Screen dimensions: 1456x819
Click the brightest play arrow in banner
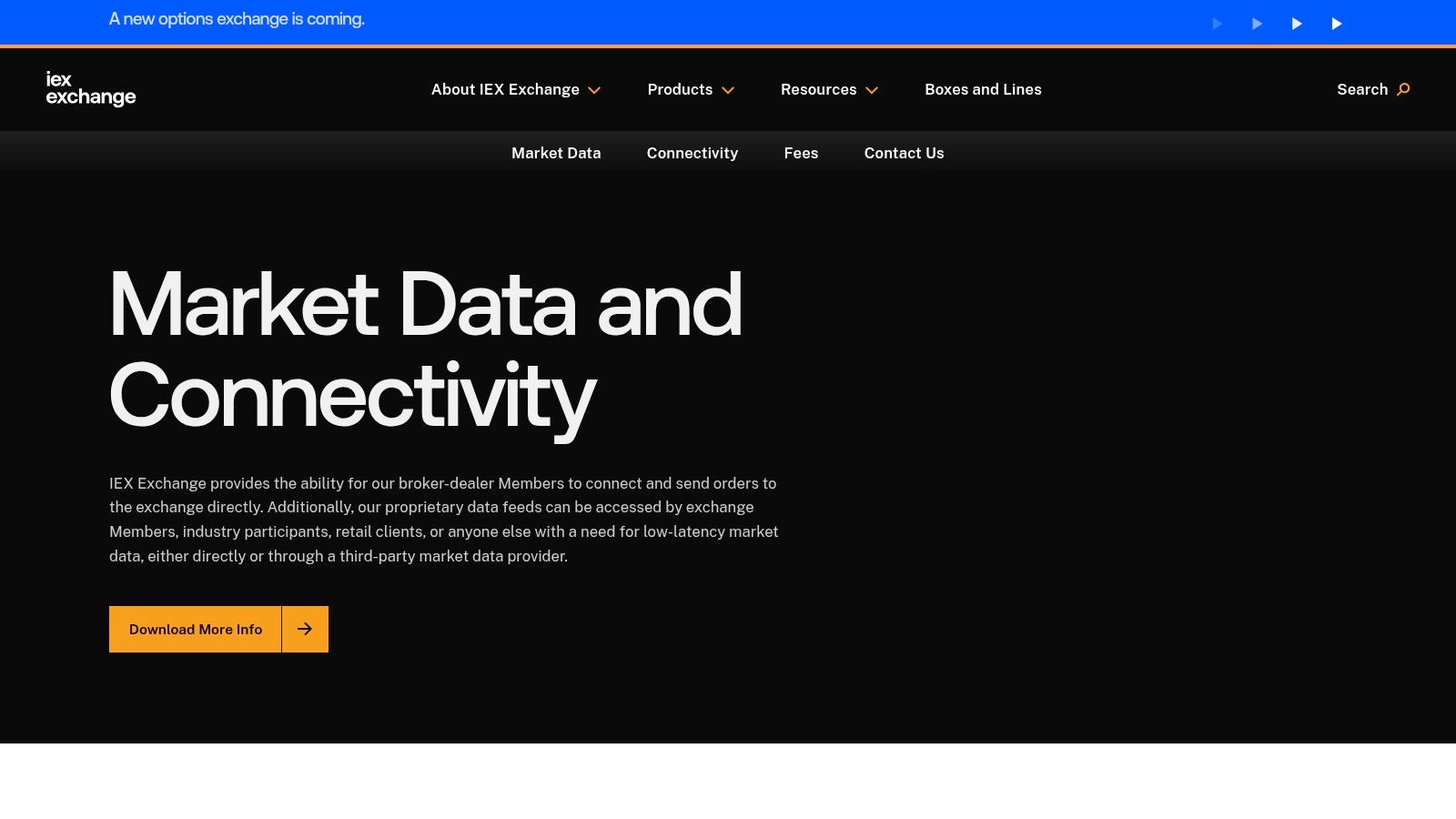pos(1337,24)
